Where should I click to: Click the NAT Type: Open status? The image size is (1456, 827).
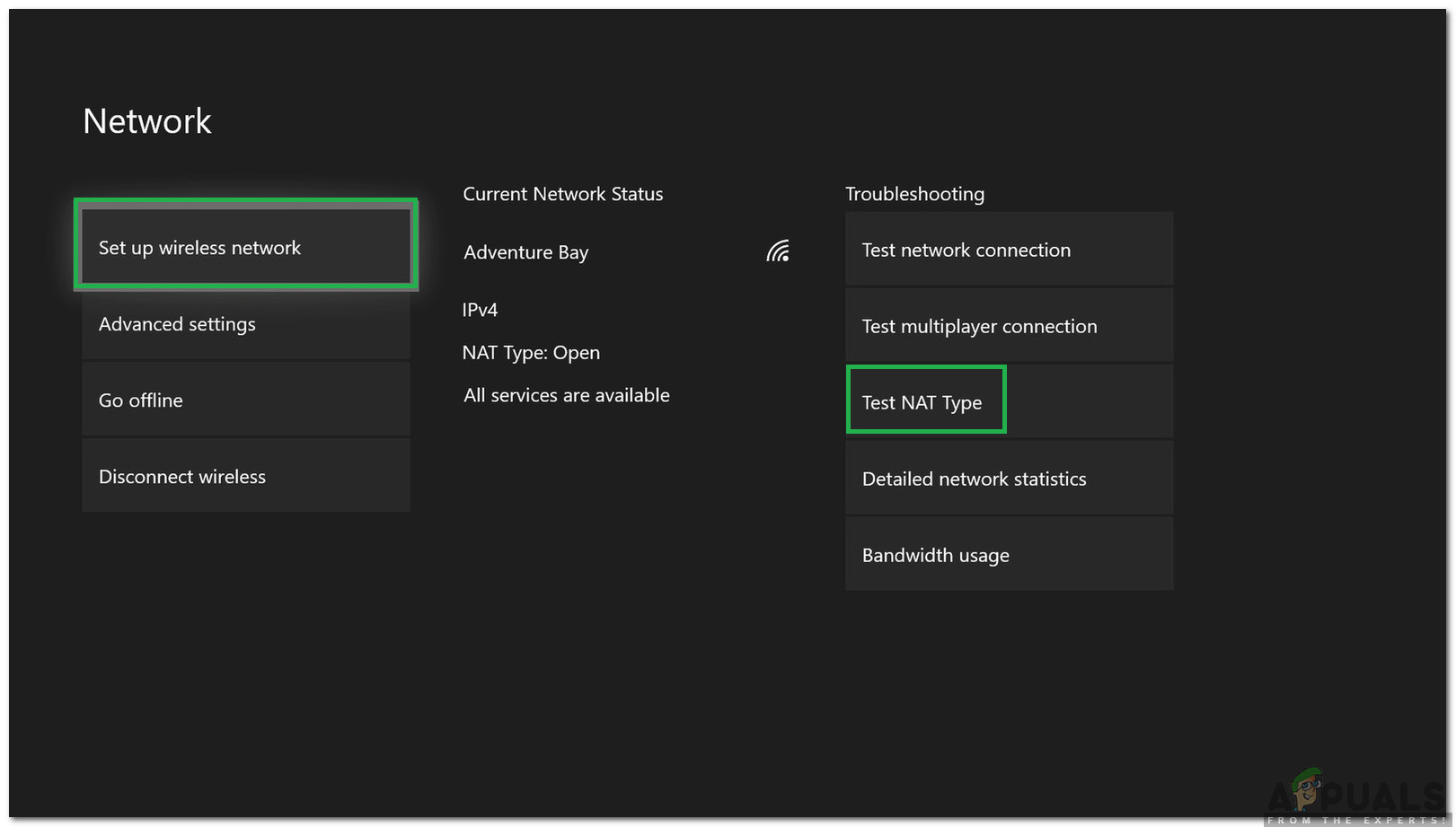pos(531,353)
